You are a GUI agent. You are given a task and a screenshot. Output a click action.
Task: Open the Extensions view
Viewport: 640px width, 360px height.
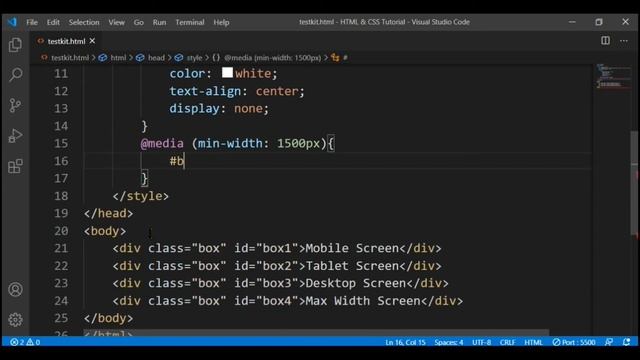click(x=16, y=166)
